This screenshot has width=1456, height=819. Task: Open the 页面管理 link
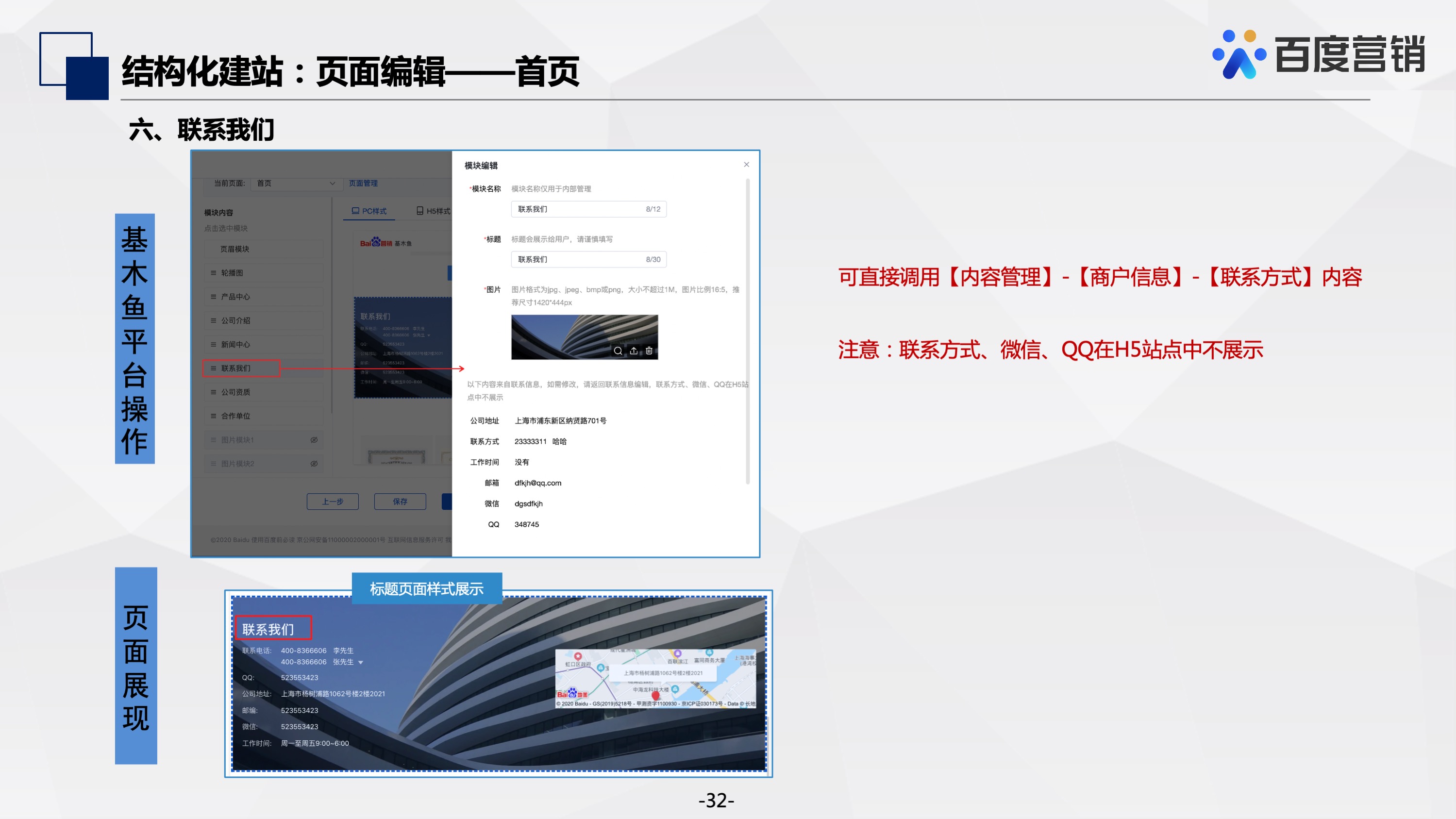(x=363, y=183)
